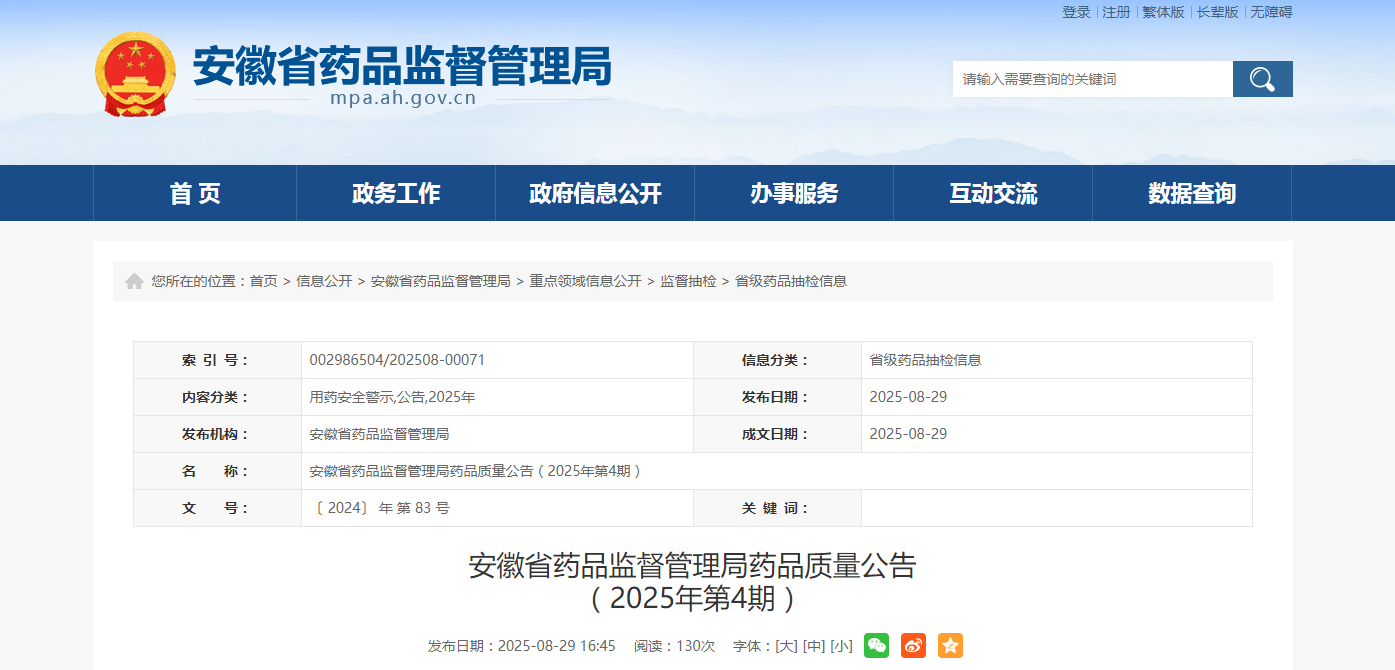Switch to 繁体版 version
This screenshot has height=670, width=1395.
(x=1163, y=12)
